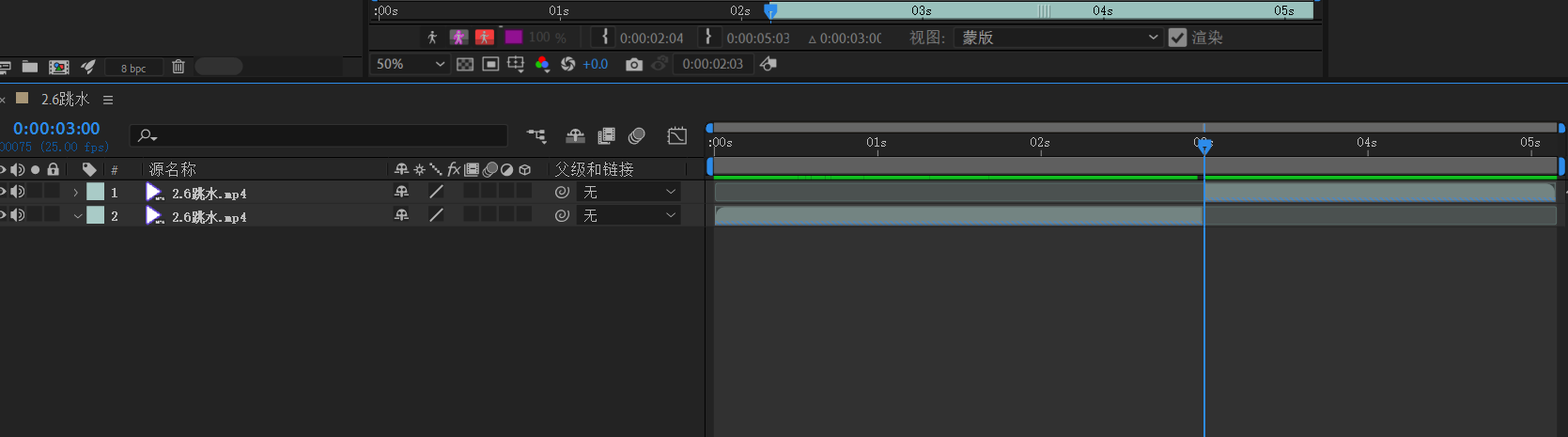Click the lock column header icon
The width and height of the screenshot is (1568, 437).
[x=54, y=169]
